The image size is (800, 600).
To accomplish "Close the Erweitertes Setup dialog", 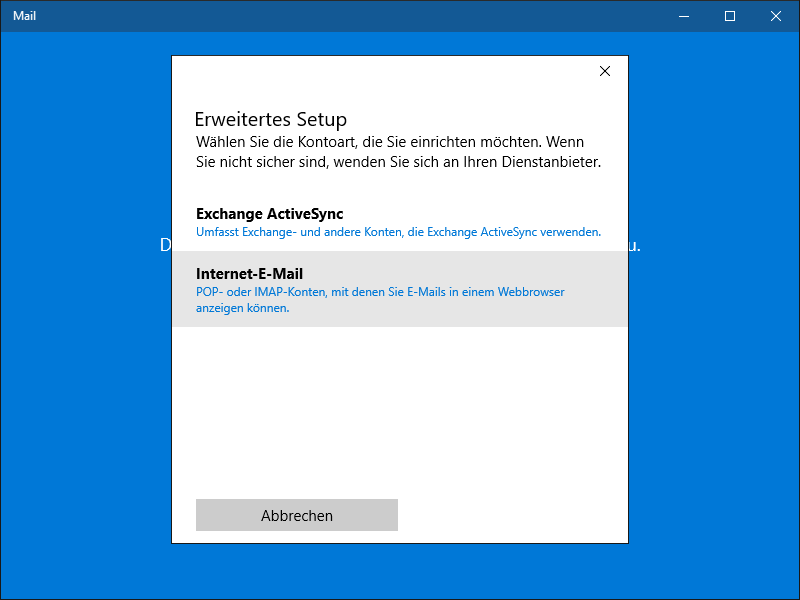I will click(x=605, y=71).
